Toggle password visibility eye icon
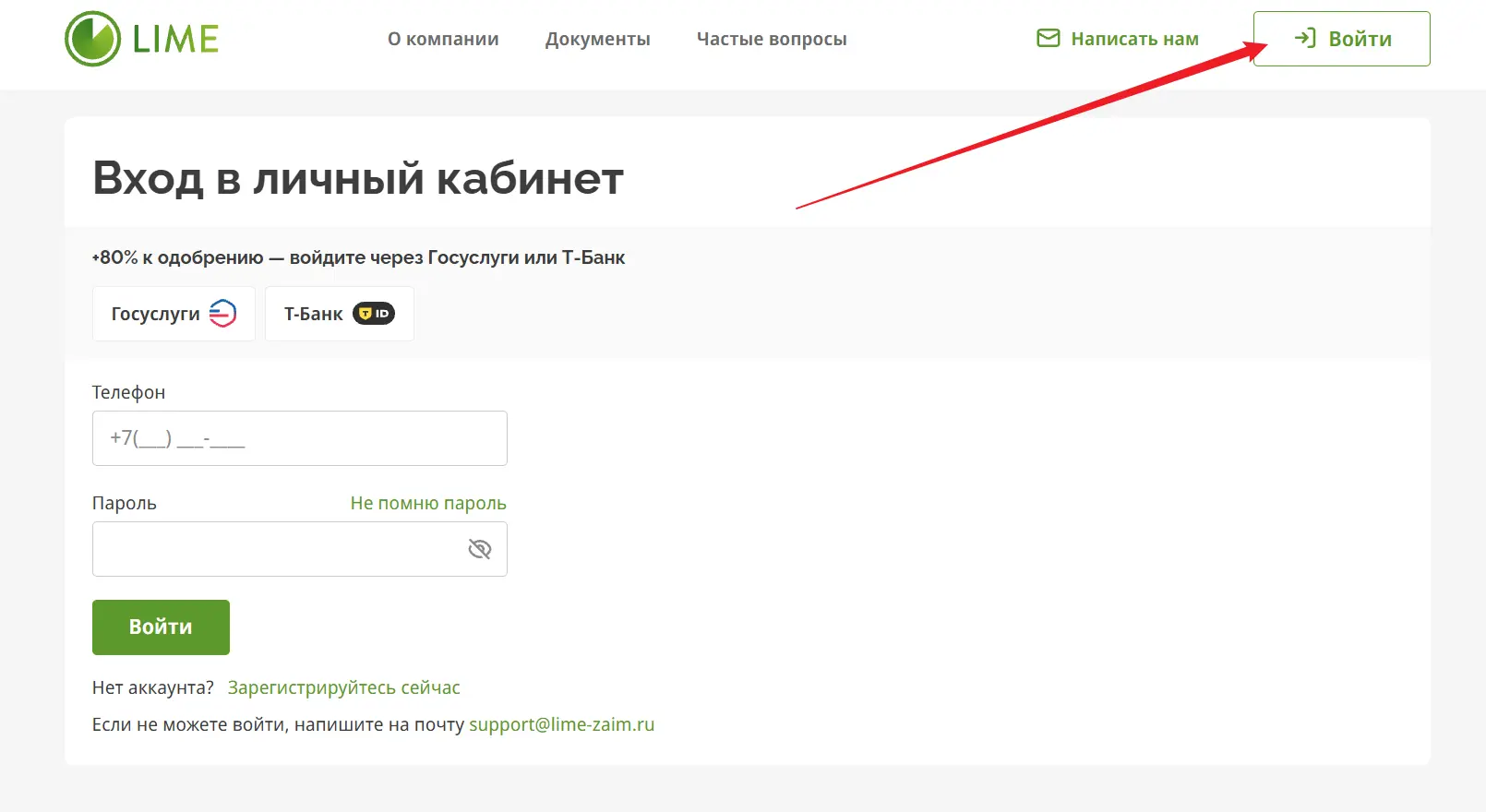 (x=480, y=549)
